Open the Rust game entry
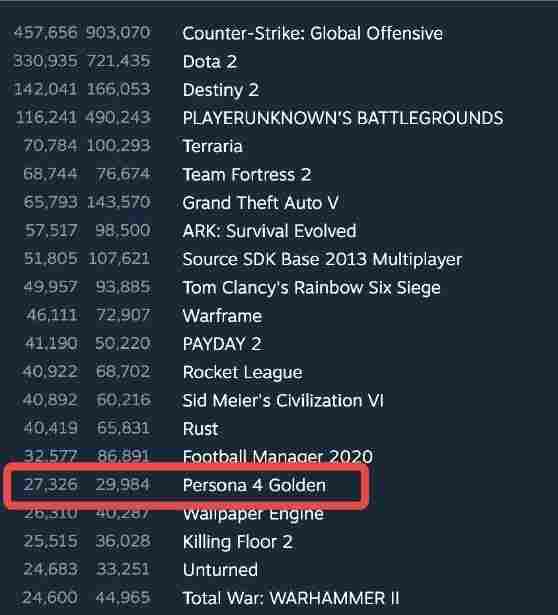 [200, 429]
